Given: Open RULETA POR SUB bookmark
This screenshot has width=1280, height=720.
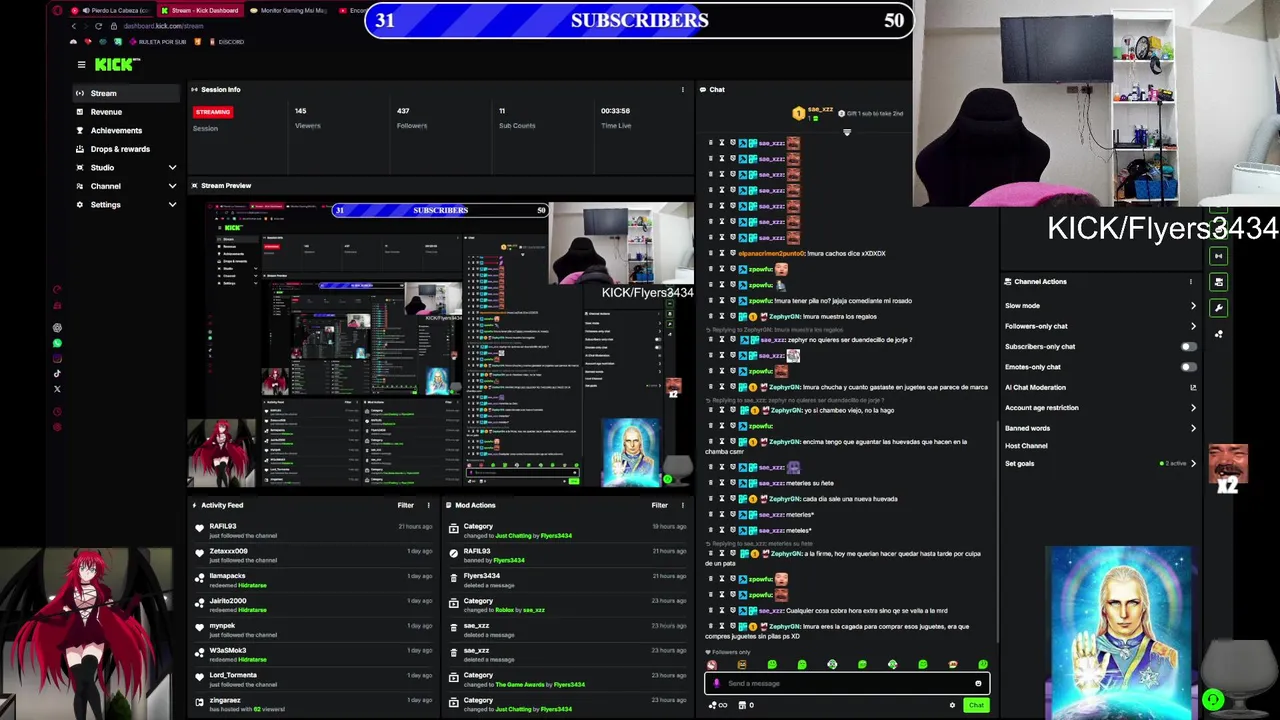Looking at the screenshot, I should pos(158,42).
